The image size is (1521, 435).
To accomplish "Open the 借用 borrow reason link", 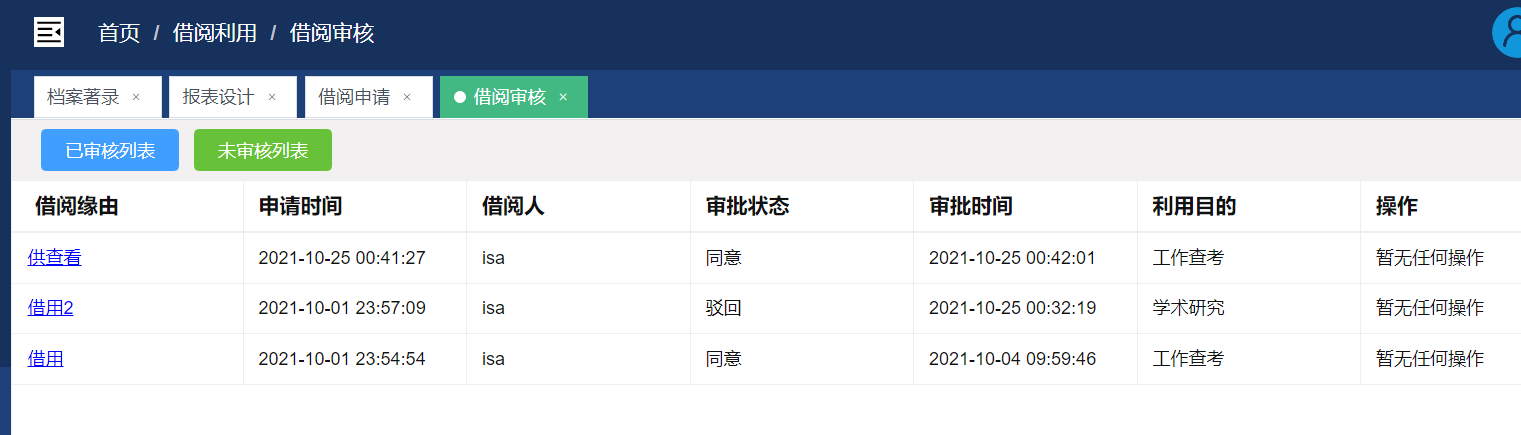I will [46, 358].
